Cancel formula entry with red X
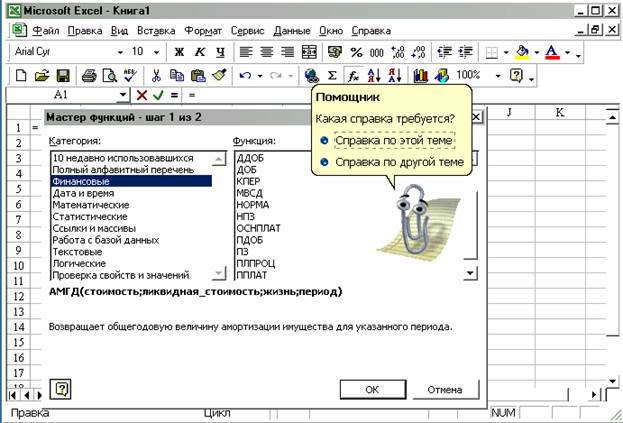The image size is (623, 423). 141,95
